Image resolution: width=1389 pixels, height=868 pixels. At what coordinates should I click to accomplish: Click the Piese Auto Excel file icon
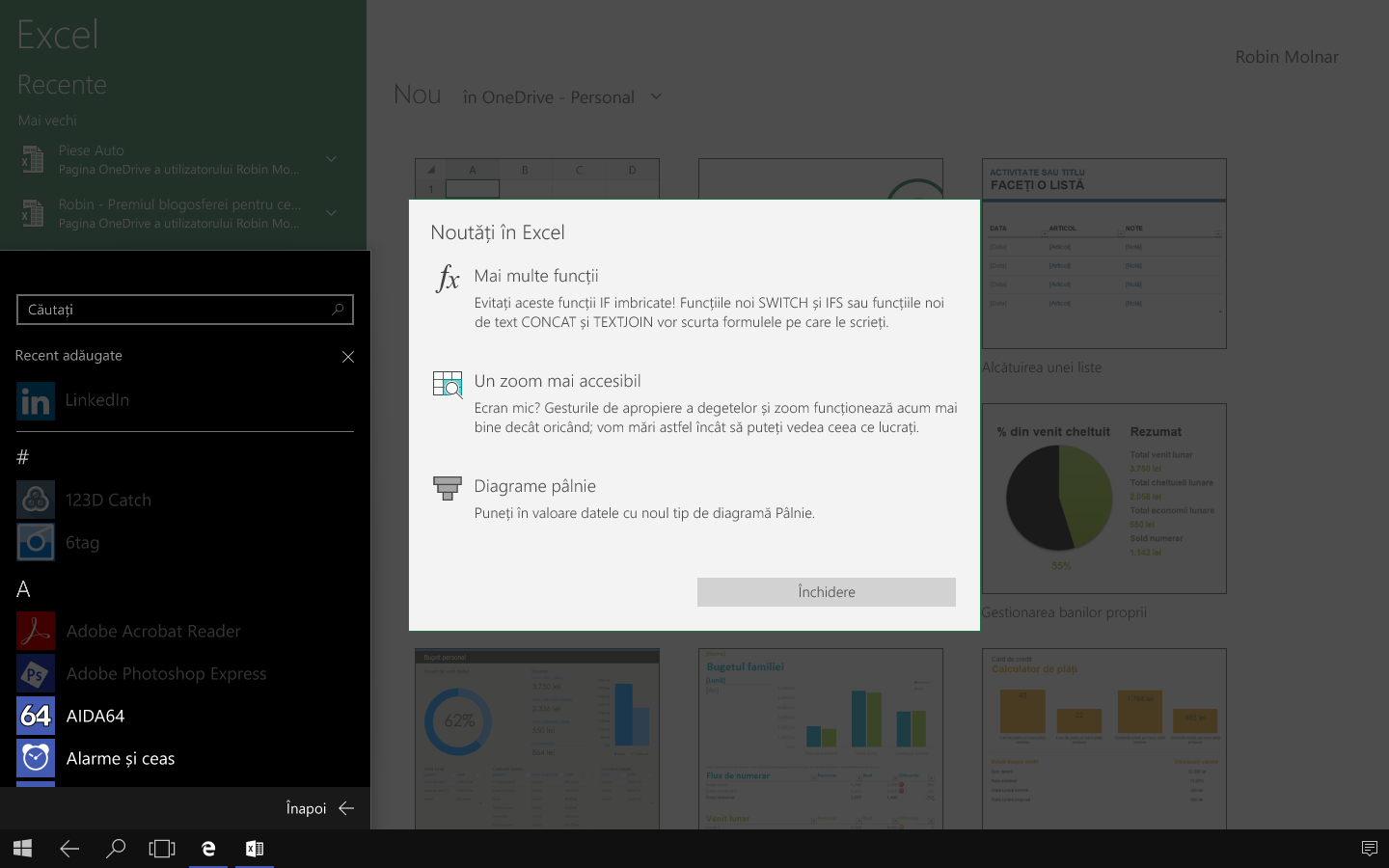point(33,159)
